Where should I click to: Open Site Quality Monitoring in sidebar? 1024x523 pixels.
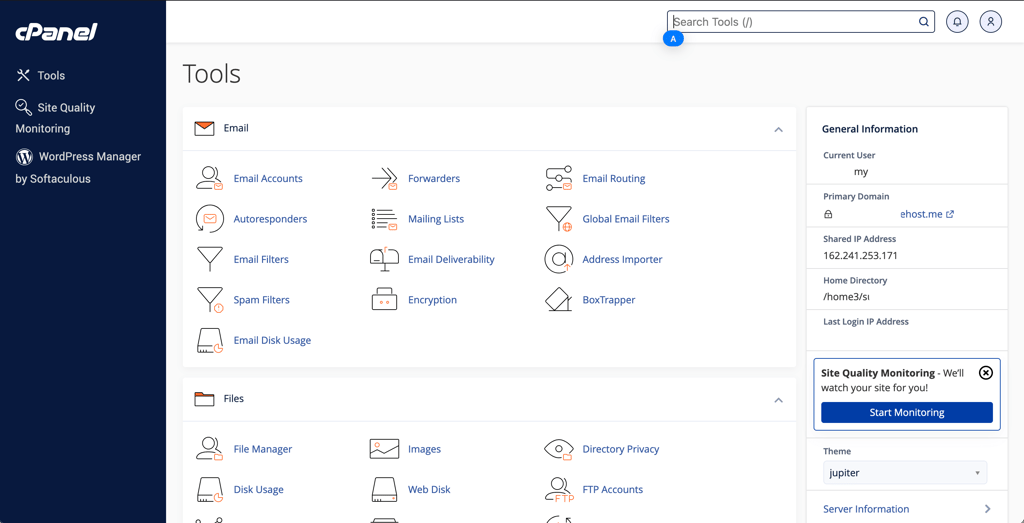click(56, 118)
